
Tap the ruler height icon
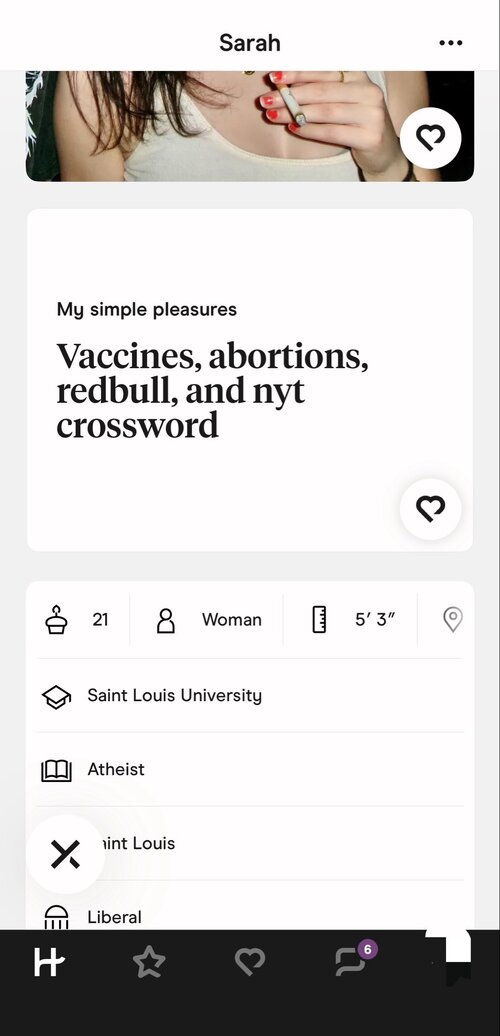point(319,620)
